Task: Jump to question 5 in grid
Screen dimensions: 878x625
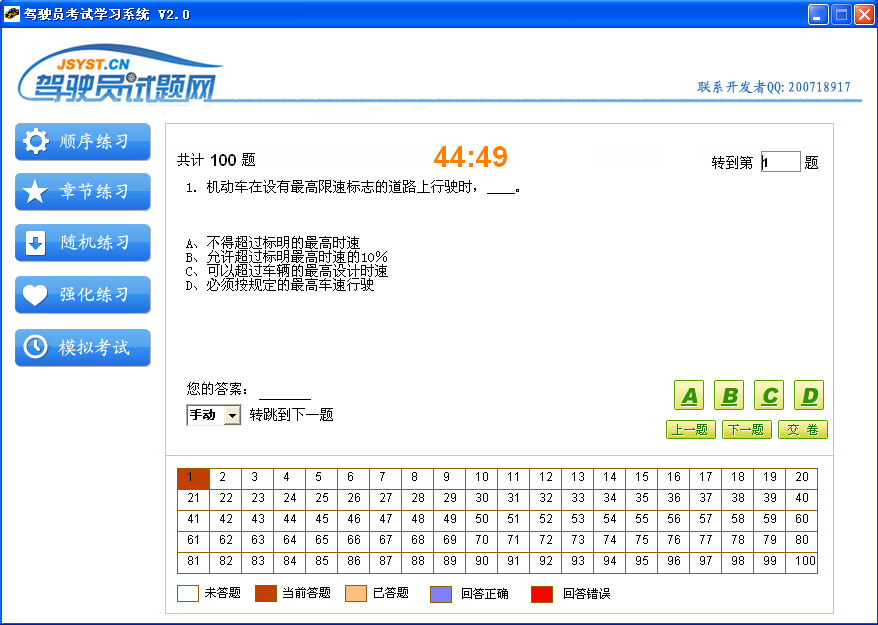Action: point(321,479)
